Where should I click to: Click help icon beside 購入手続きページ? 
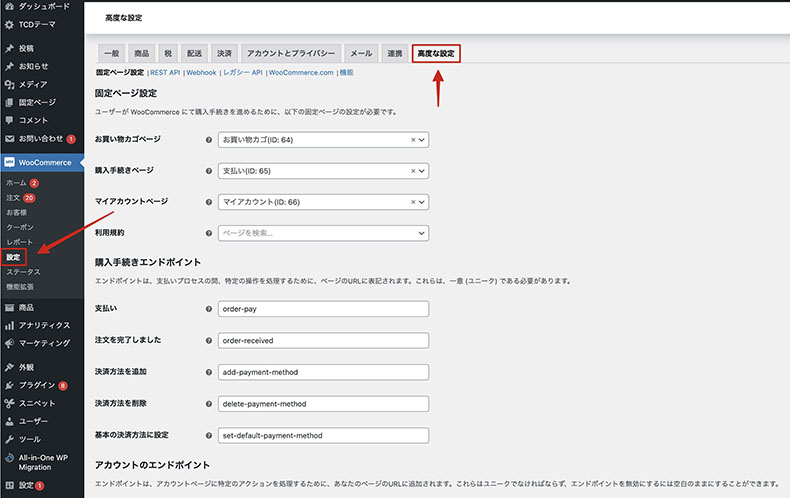(209, 171)
